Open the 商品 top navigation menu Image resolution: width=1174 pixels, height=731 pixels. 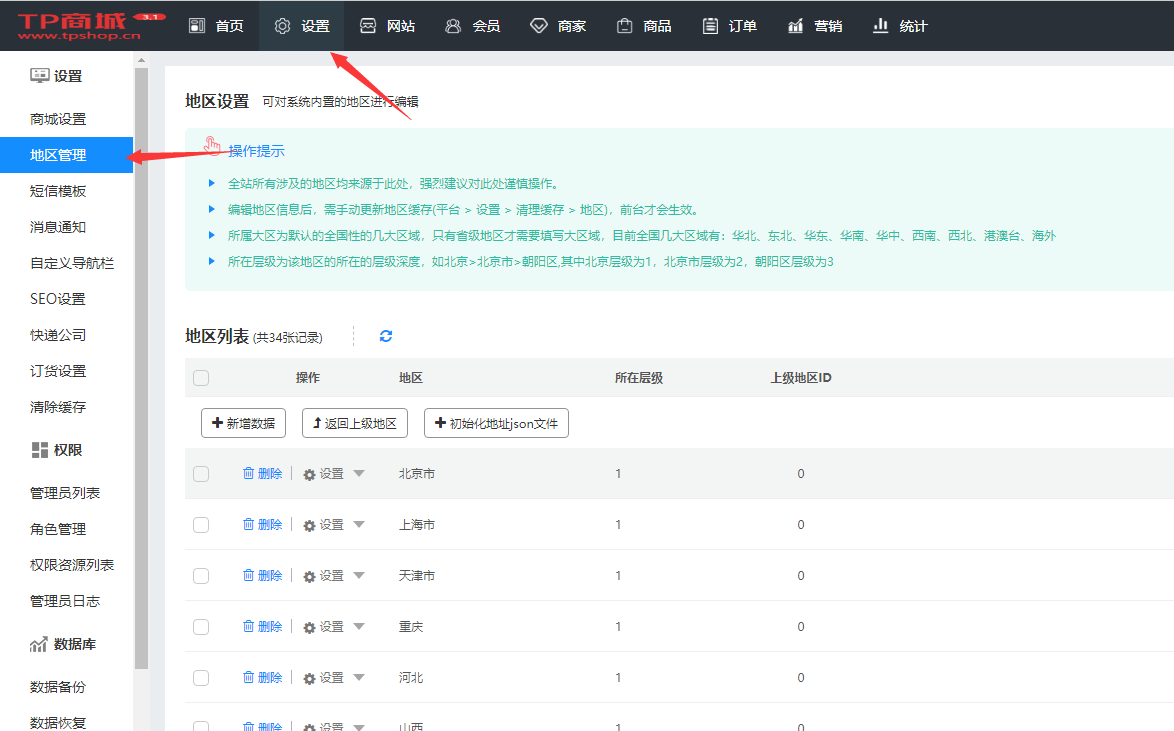point(644,26)
